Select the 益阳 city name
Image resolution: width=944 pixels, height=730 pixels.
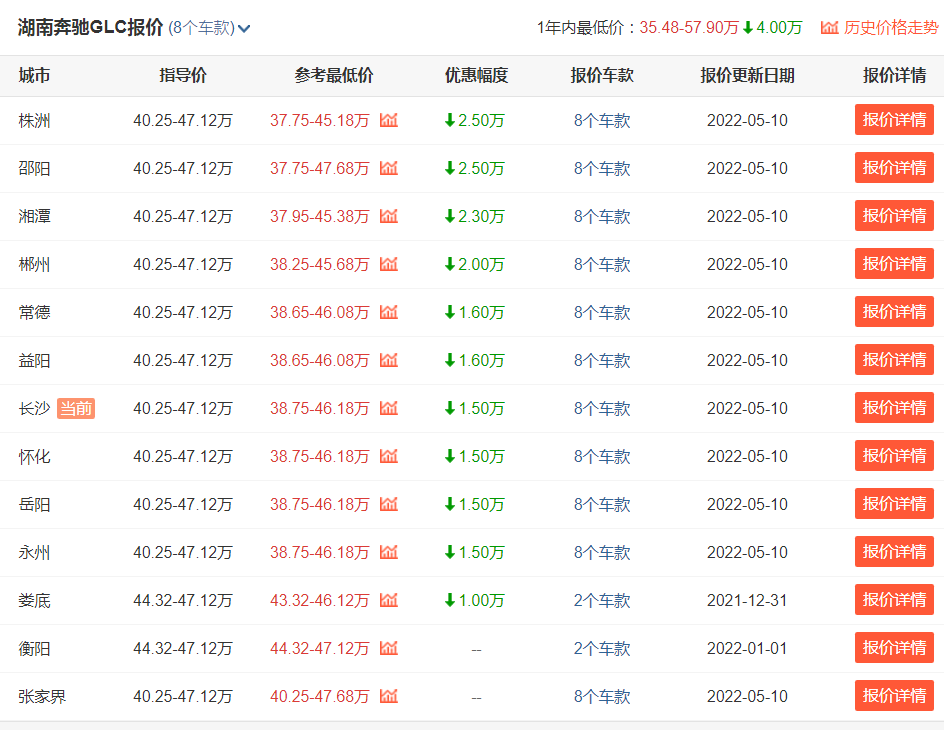point(34,360)
